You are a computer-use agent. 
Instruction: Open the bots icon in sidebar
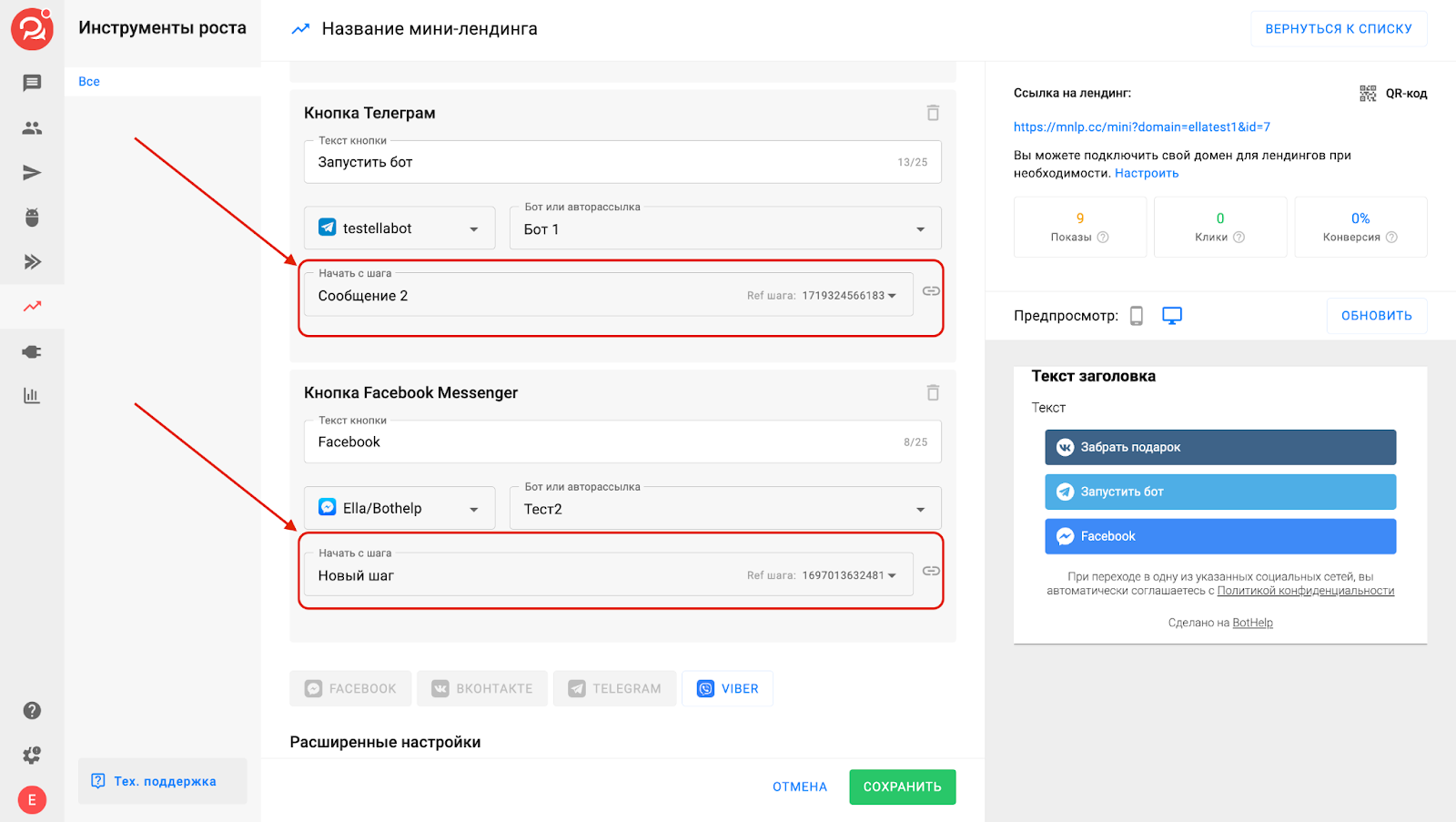tap(32, 217)
